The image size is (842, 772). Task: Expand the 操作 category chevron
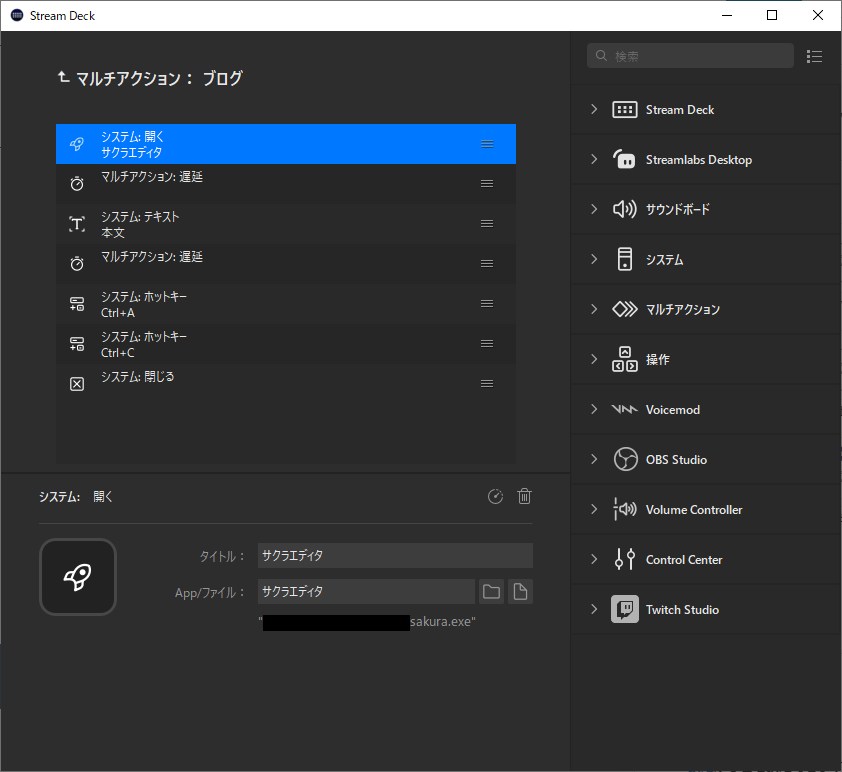(594, 359)
